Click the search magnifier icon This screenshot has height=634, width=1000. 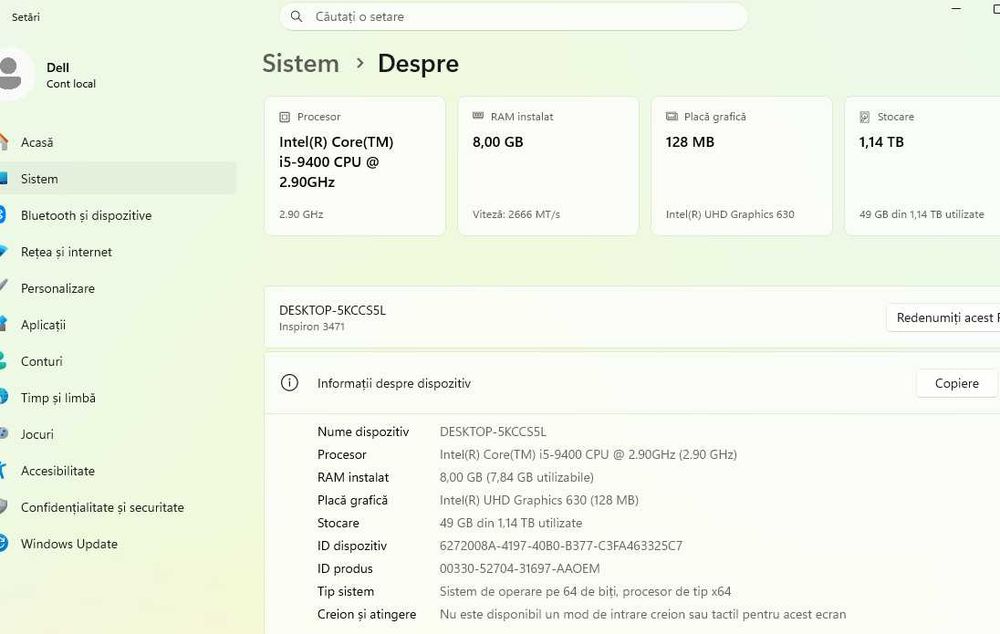click(x=296, y=17)
